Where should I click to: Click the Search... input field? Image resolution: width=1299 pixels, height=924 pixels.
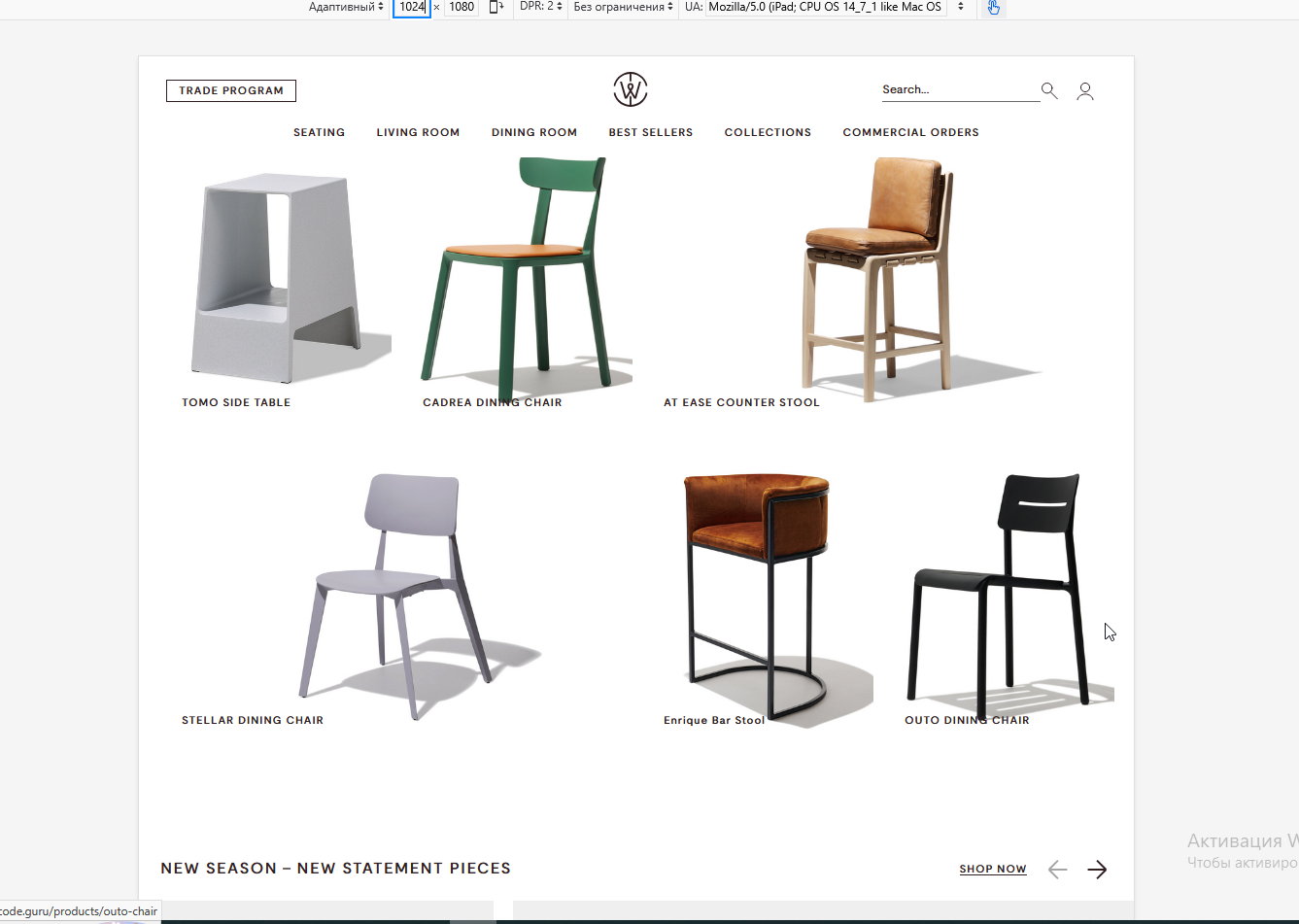[x=960, y=89]
